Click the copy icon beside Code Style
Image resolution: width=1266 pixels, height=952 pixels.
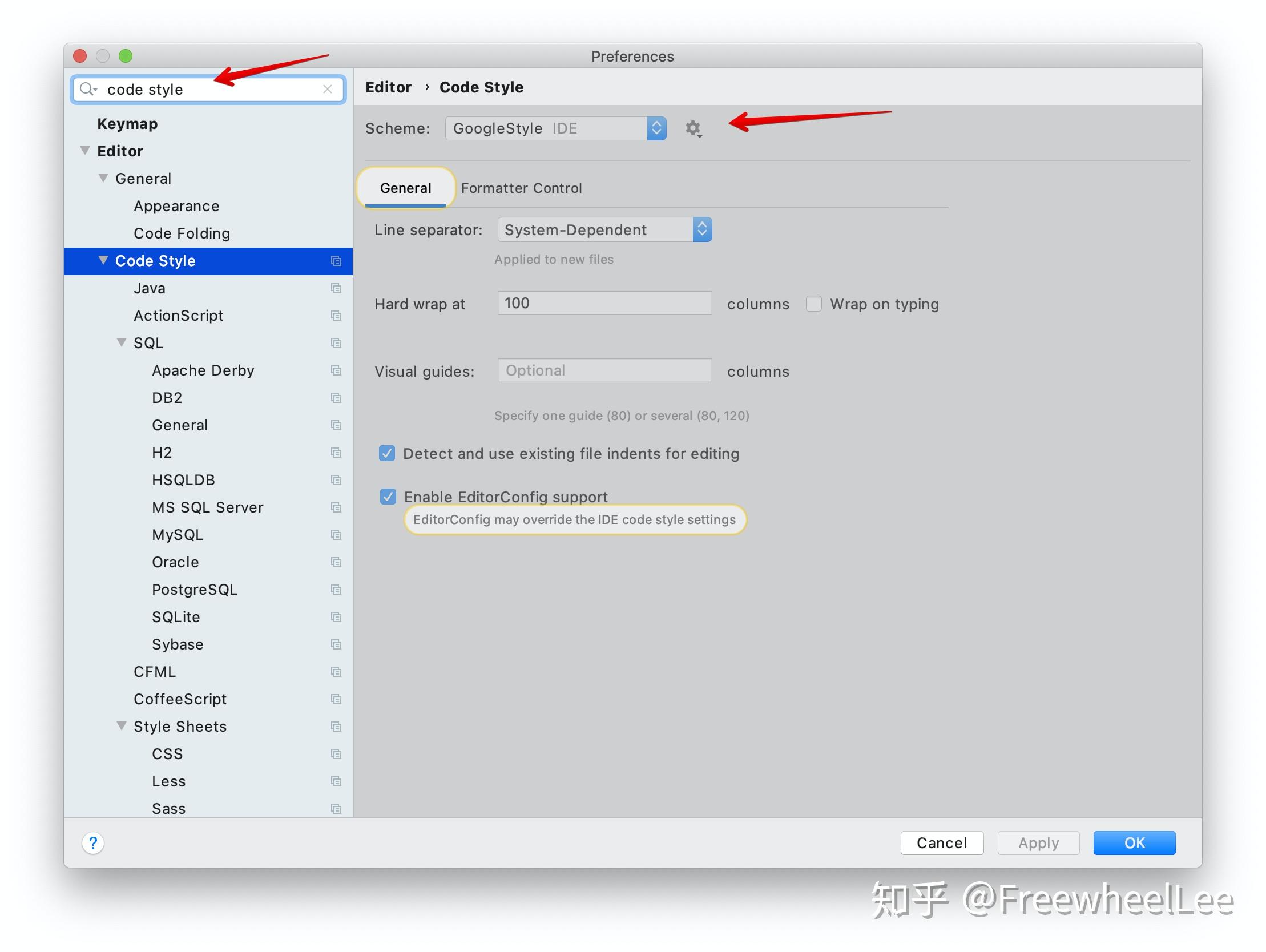[x=336, y=261]
